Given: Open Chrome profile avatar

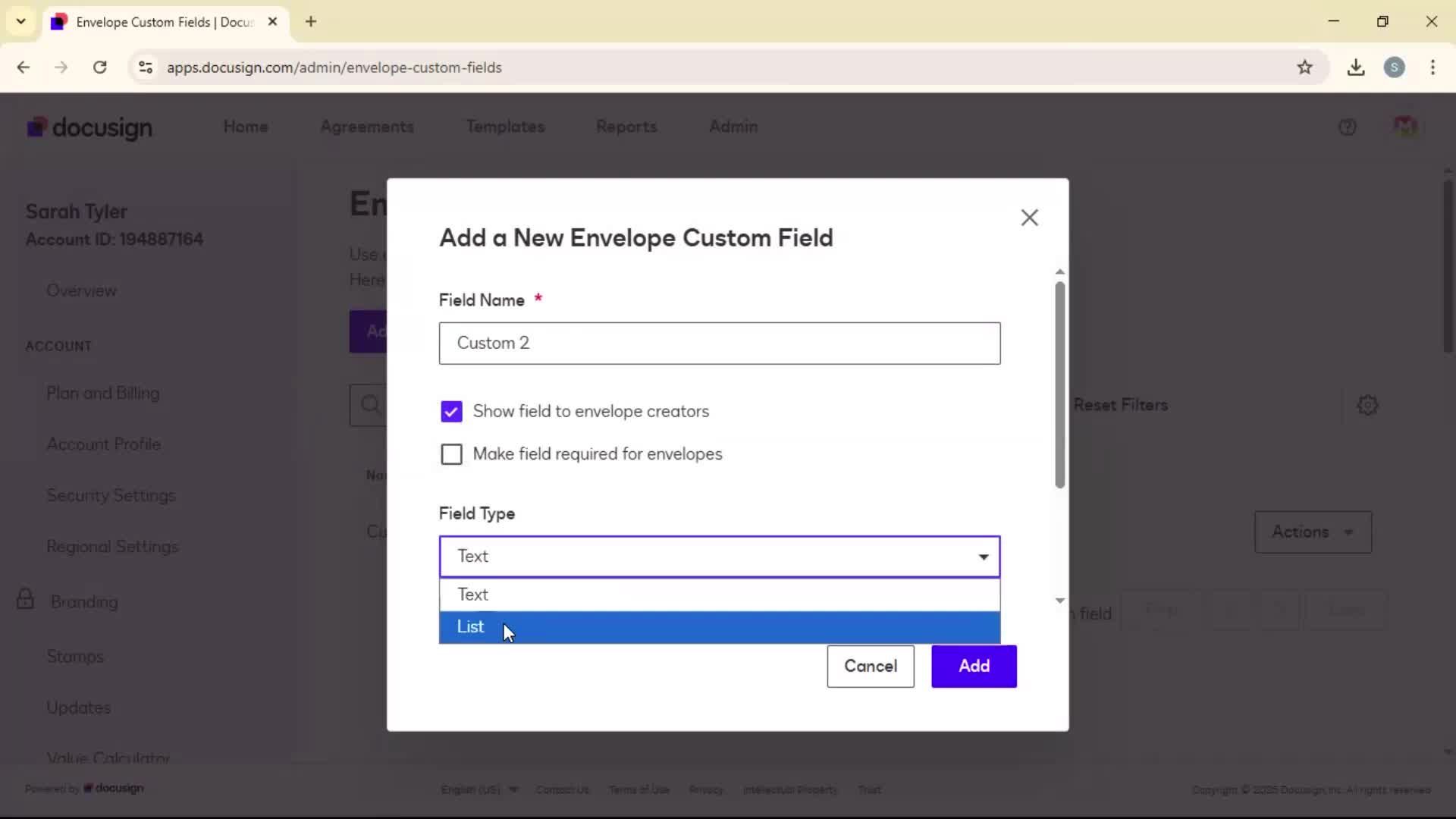Looking at the screenshot, I should click(1394, 67).
